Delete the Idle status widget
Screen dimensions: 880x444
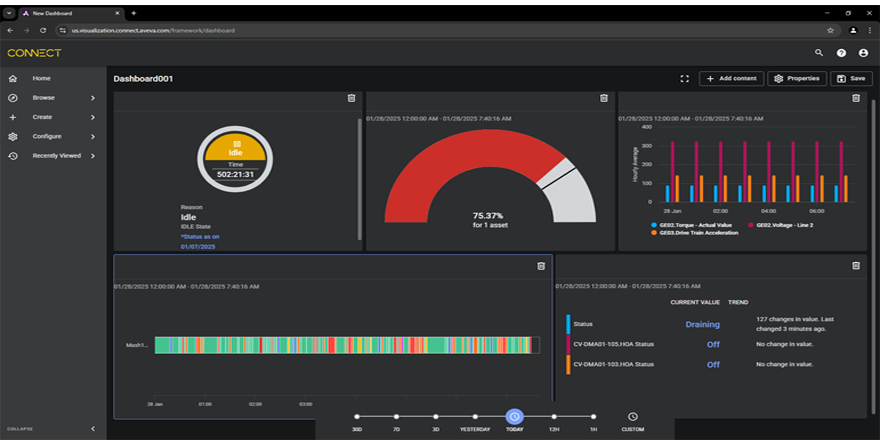click(351, 98)
